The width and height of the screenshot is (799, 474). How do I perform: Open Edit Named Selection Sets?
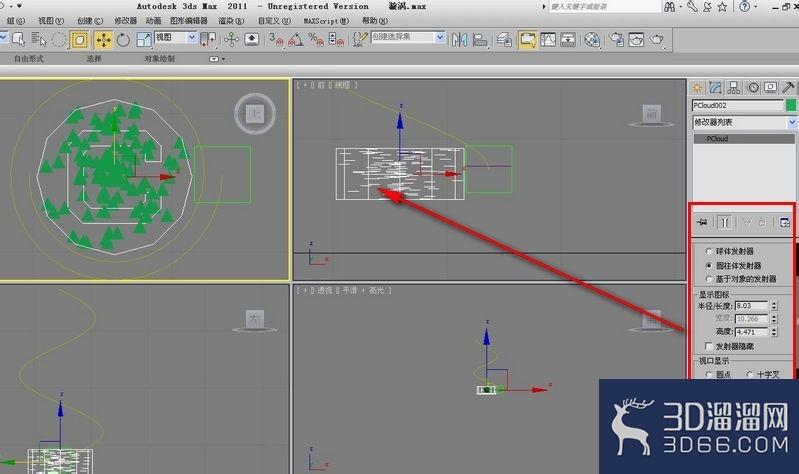tap(360, 39)
